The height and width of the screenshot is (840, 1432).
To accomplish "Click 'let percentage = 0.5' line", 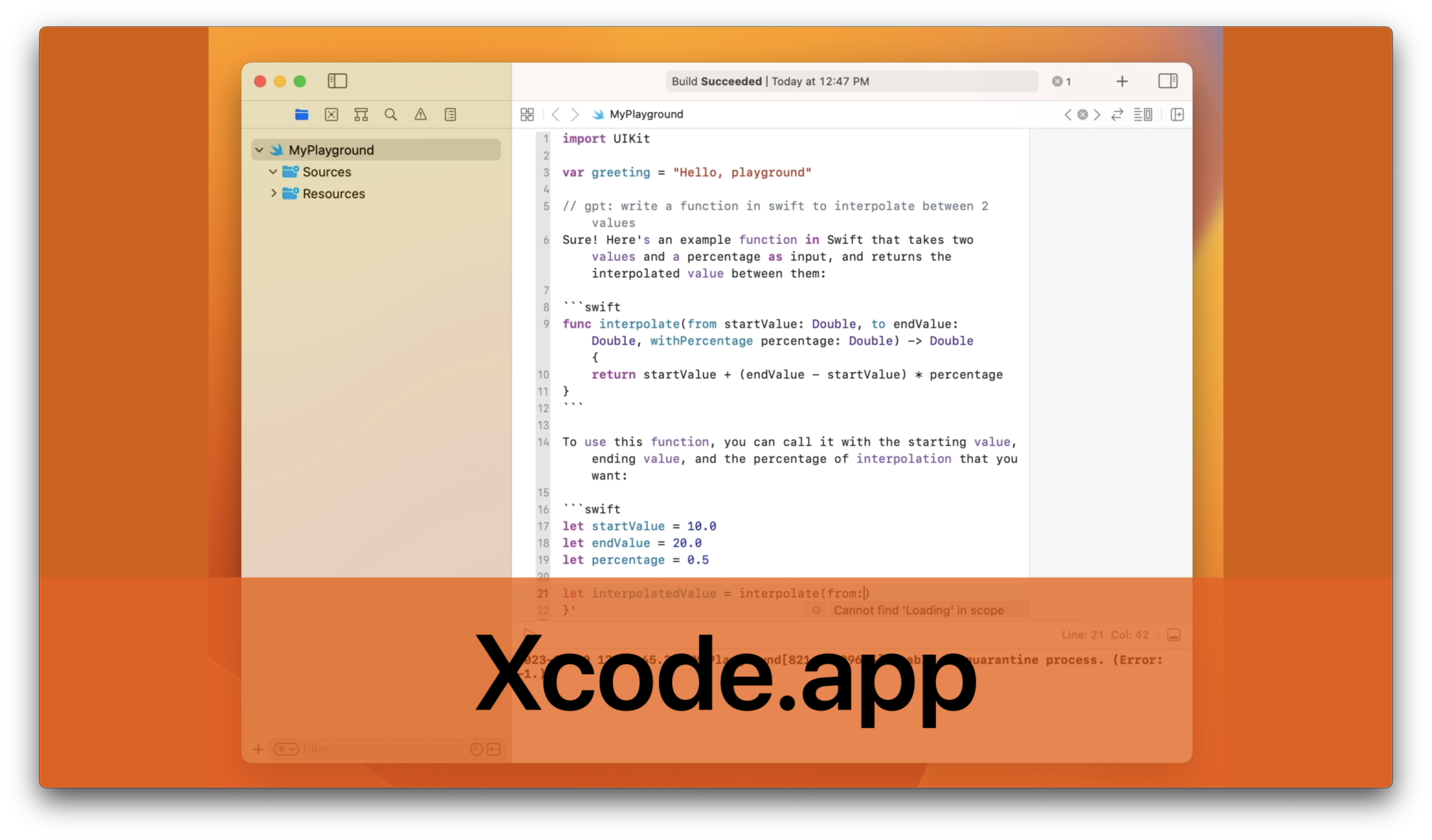I will [635, 560].
